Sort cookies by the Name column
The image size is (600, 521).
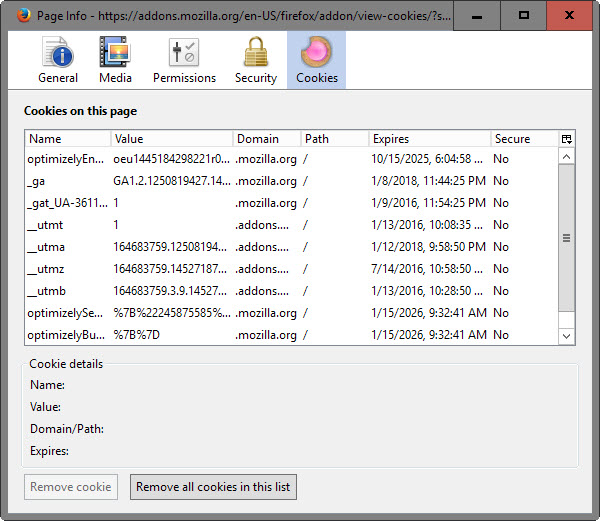point(68,139)
